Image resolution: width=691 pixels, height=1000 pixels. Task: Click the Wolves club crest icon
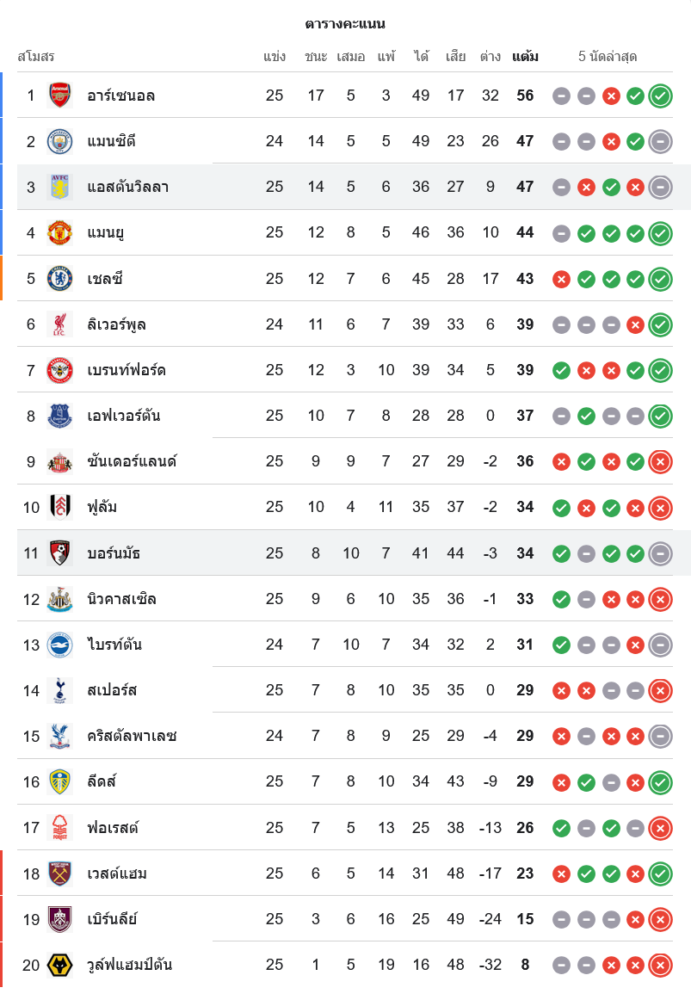[60, 965]
